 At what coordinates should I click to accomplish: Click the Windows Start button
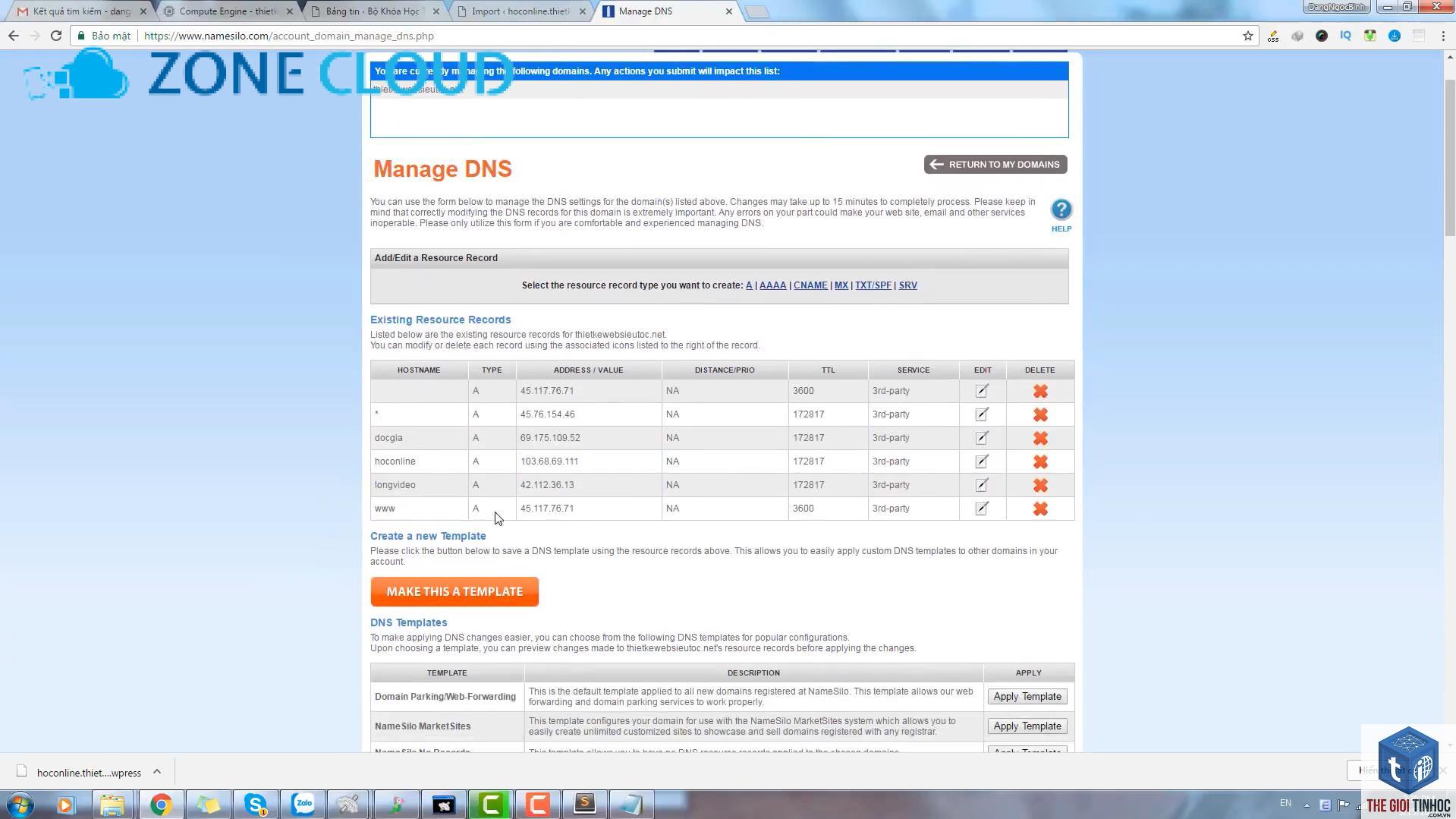click(20, 805)
